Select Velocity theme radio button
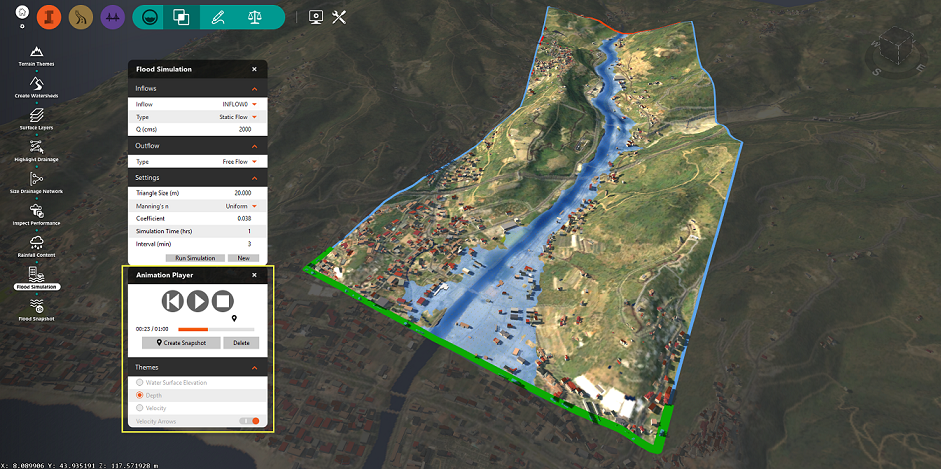Image resolution: width=941 pixels, height=469 pixels. (140, 408)
